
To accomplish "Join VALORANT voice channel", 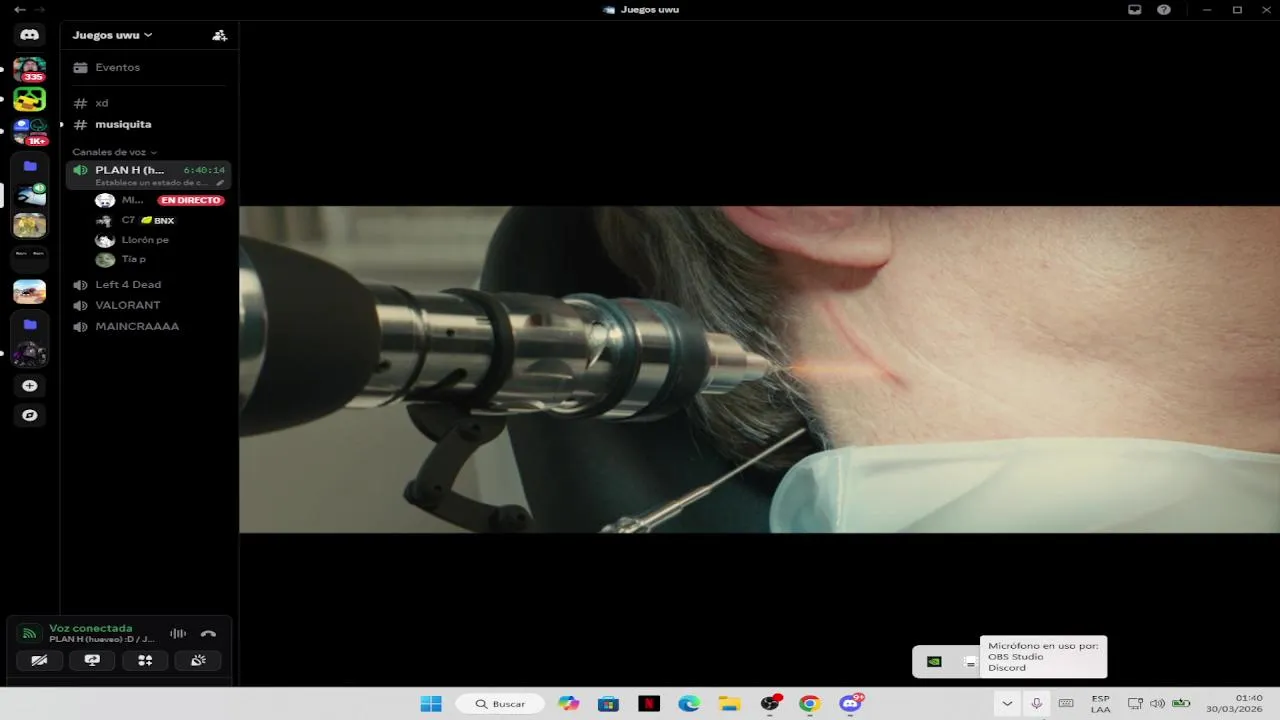I will tap(148, 306).
